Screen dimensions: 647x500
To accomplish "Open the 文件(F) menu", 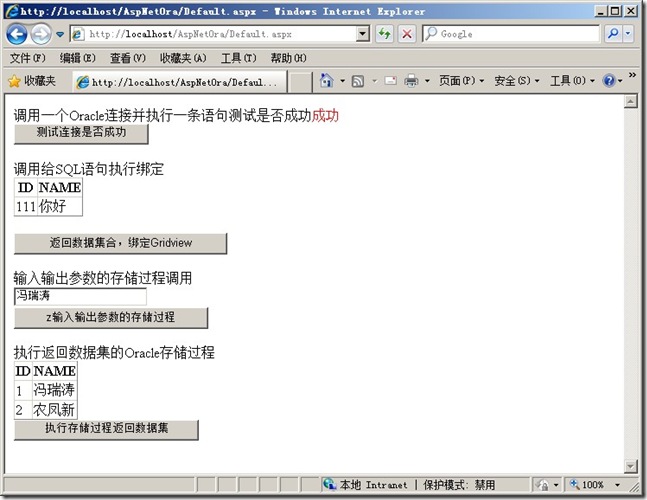I will pyautogui.click(x=28, y=58).
